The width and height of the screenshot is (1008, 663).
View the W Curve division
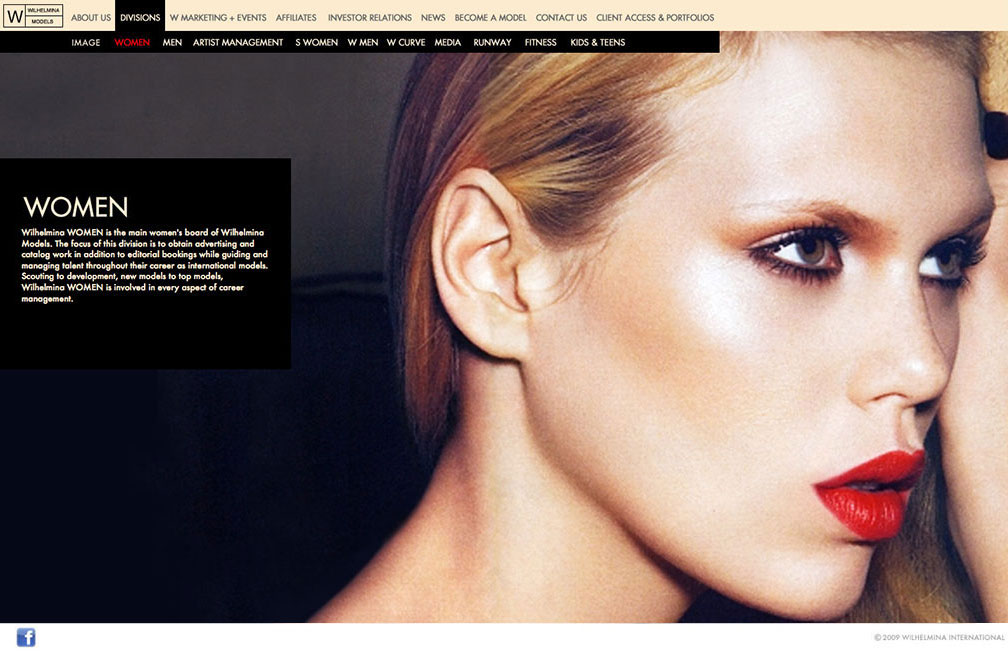(406, 42)
